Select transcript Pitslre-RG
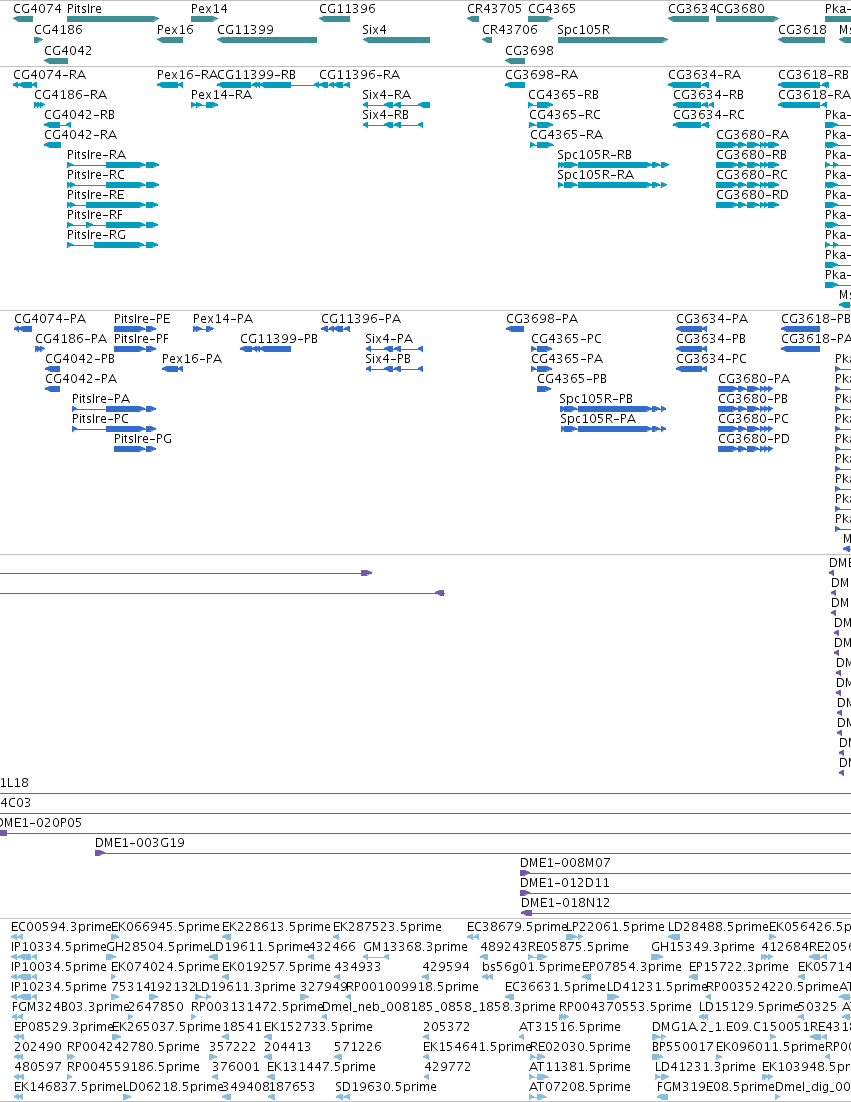This screenshot has width=851, height=1102. 96,235
